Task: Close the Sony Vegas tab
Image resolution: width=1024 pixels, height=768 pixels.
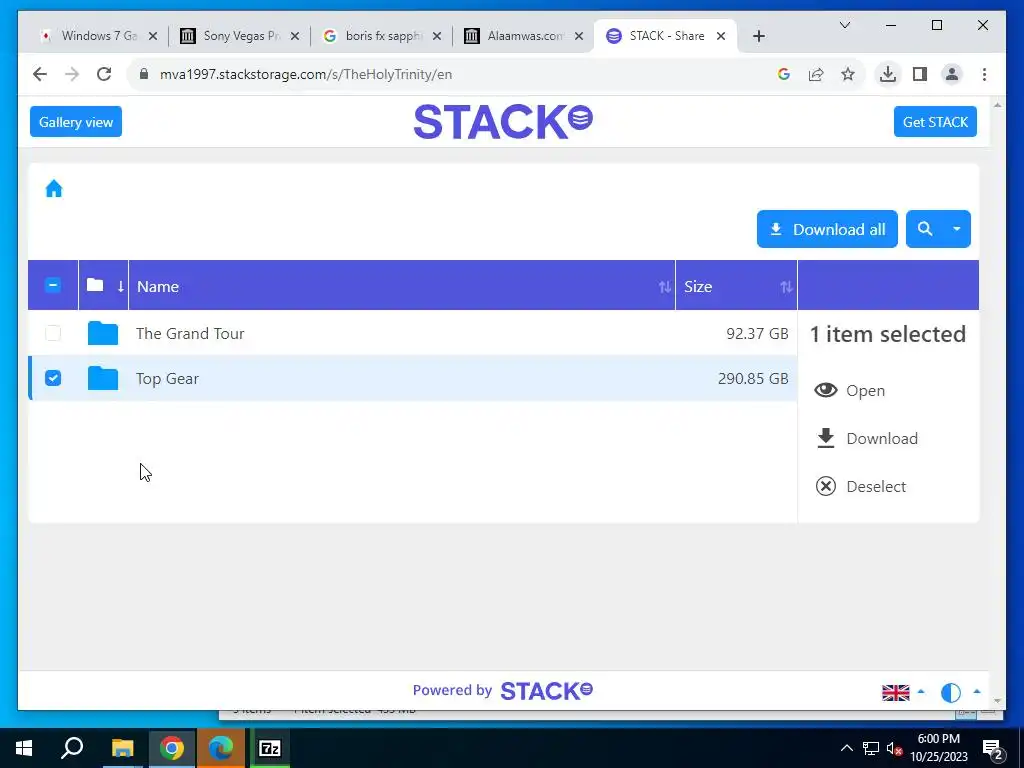Action: click(x=295, y=36)
